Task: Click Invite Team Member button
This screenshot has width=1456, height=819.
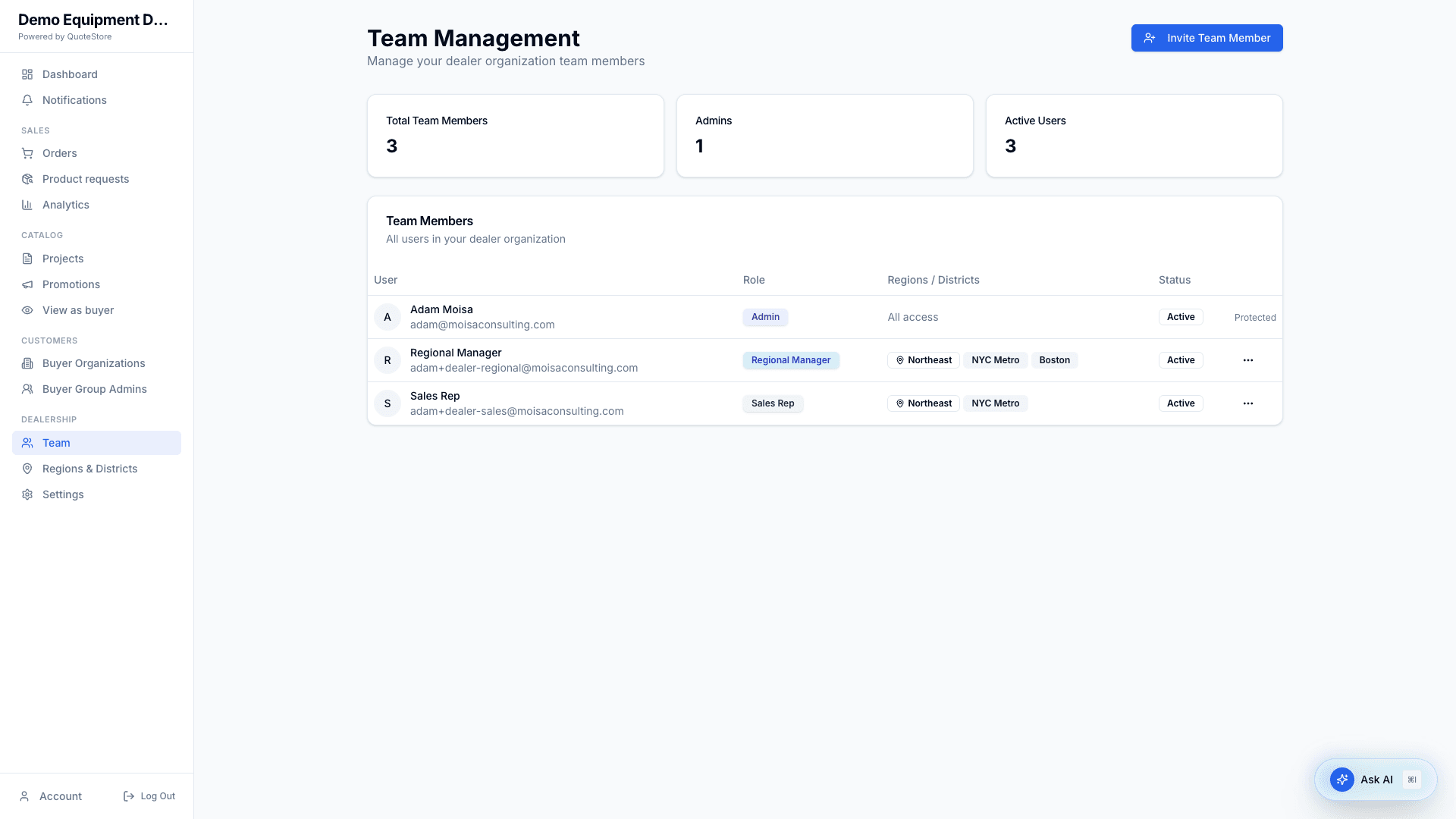Action: pos(1207,38)
